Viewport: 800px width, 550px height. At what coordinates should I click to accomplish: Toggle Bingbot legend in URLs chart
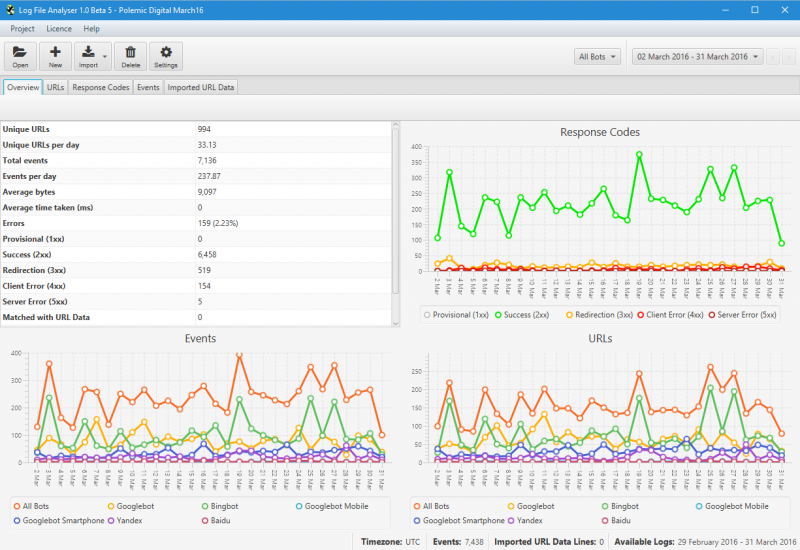point(620,506)
